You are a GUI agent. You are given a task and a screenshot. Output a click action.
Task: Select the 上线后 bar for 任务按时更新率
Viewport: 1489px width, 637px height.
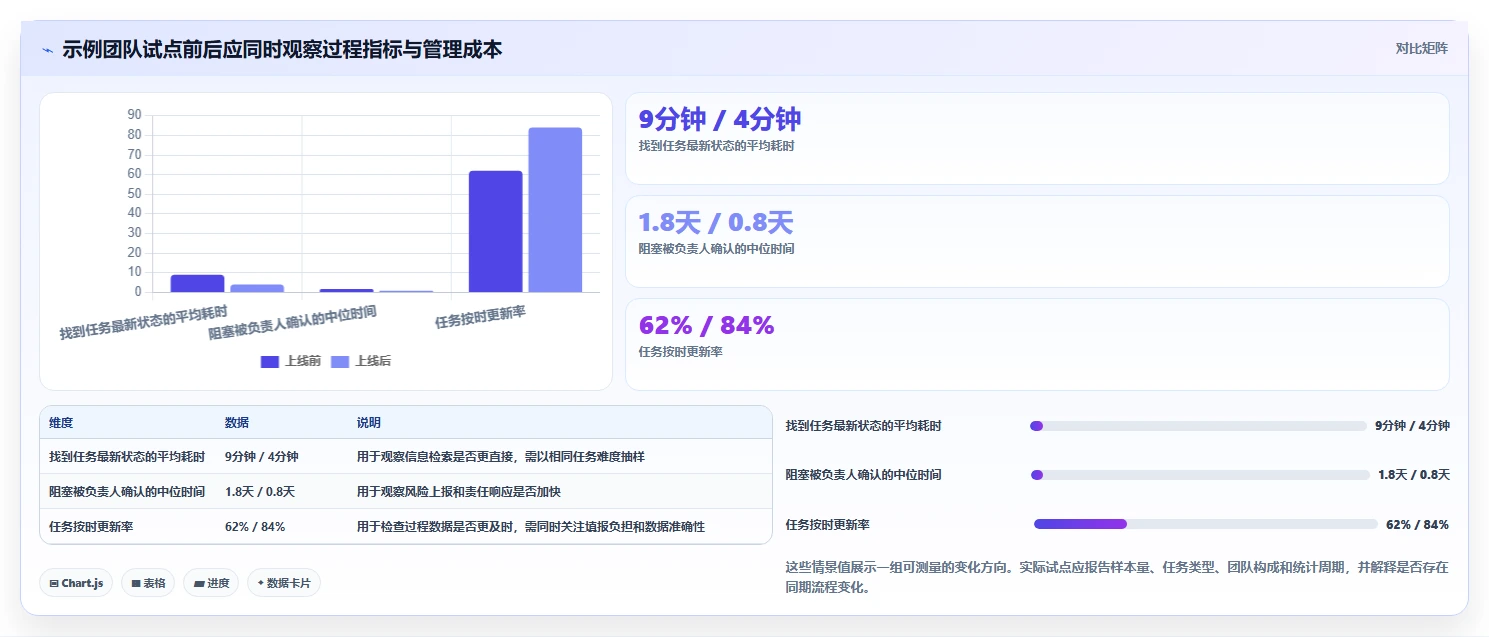pos(555,210)
